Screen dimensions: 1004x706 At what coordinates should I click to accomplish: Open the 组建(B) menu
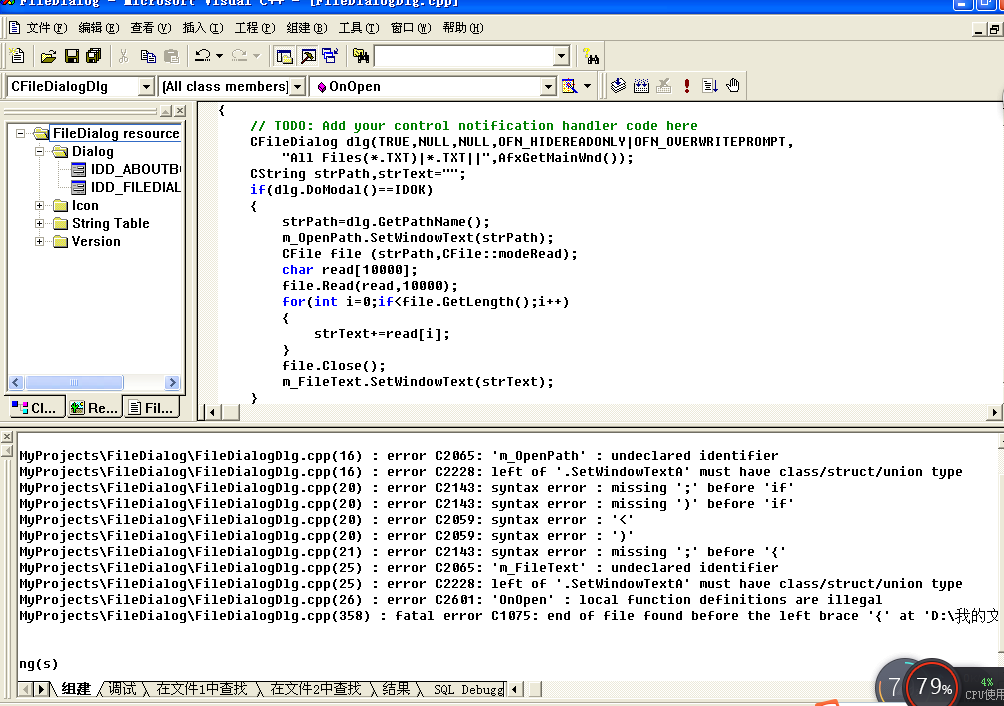pos(307,28)
